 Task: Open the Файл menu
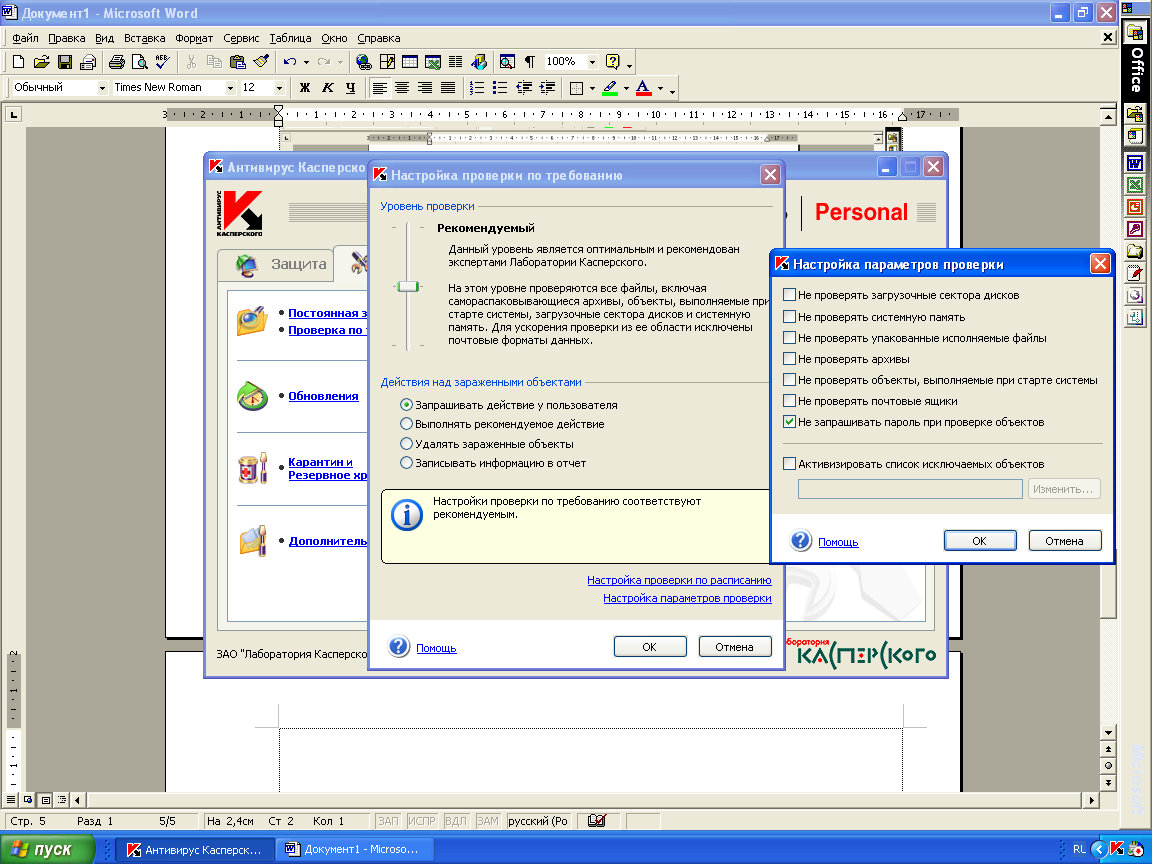25,38
